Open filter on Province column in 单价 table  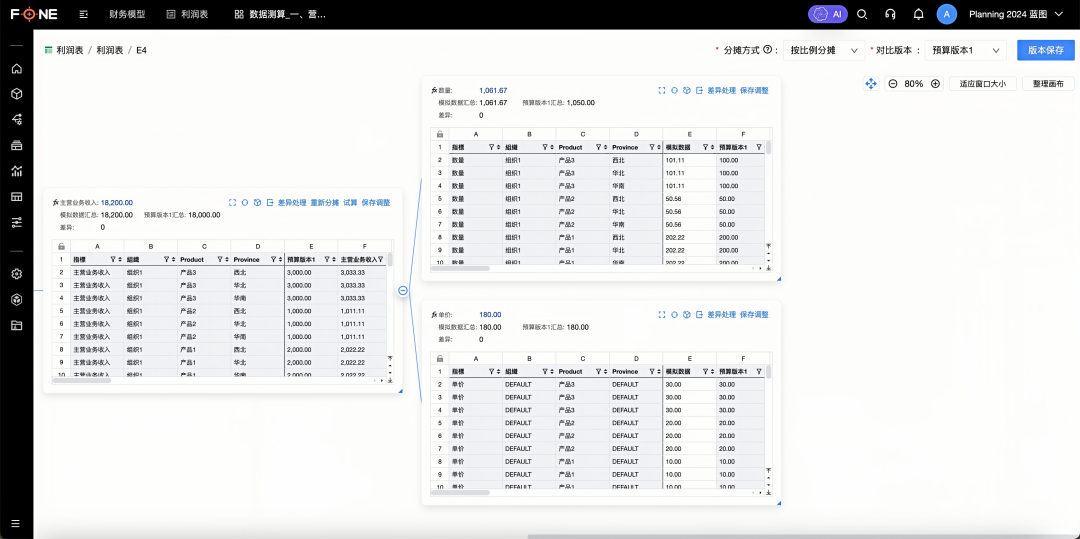[x=652, y=371]
